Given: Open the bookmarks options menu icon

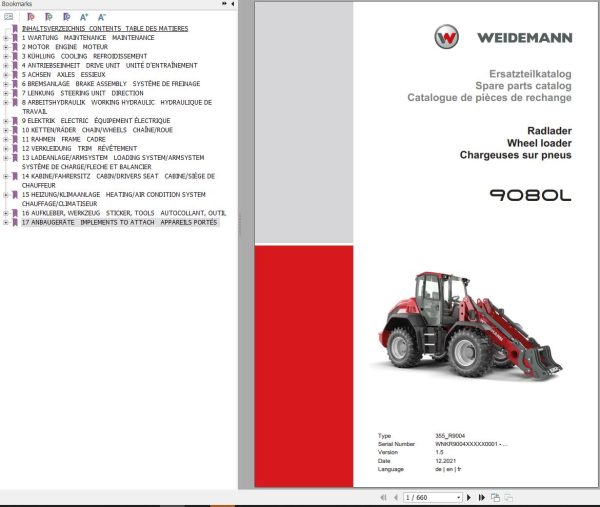Looking at the screenshot, I should click(x=8, y=17).
